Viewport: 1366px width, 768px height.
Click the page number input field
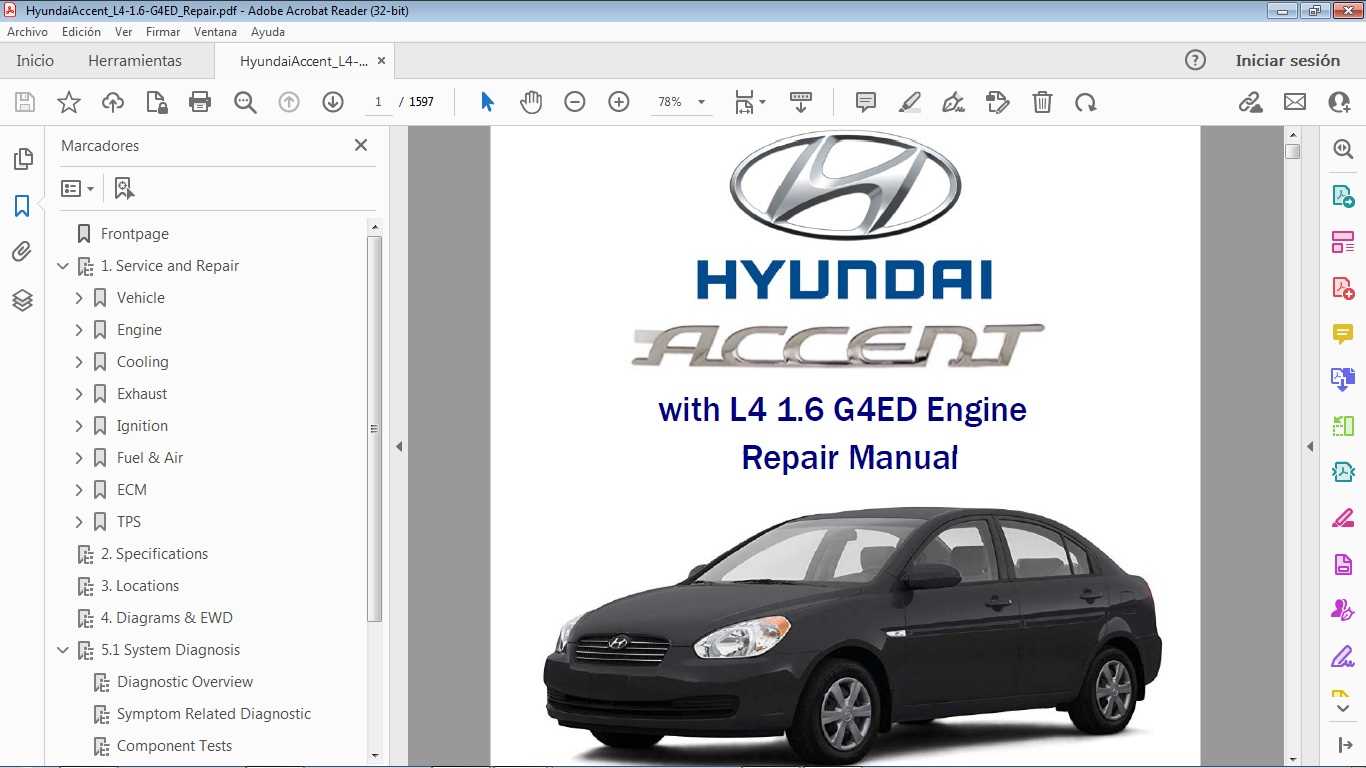(378, 102)
